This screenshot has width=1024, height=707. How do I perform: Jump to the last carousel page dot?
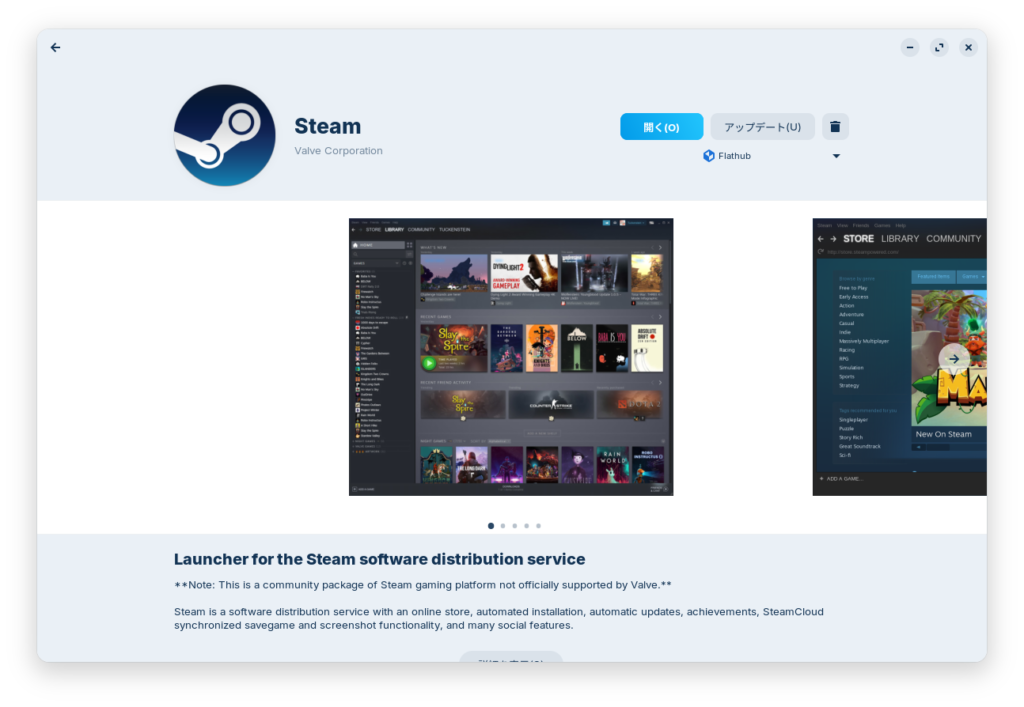click(x=539, y=525)
